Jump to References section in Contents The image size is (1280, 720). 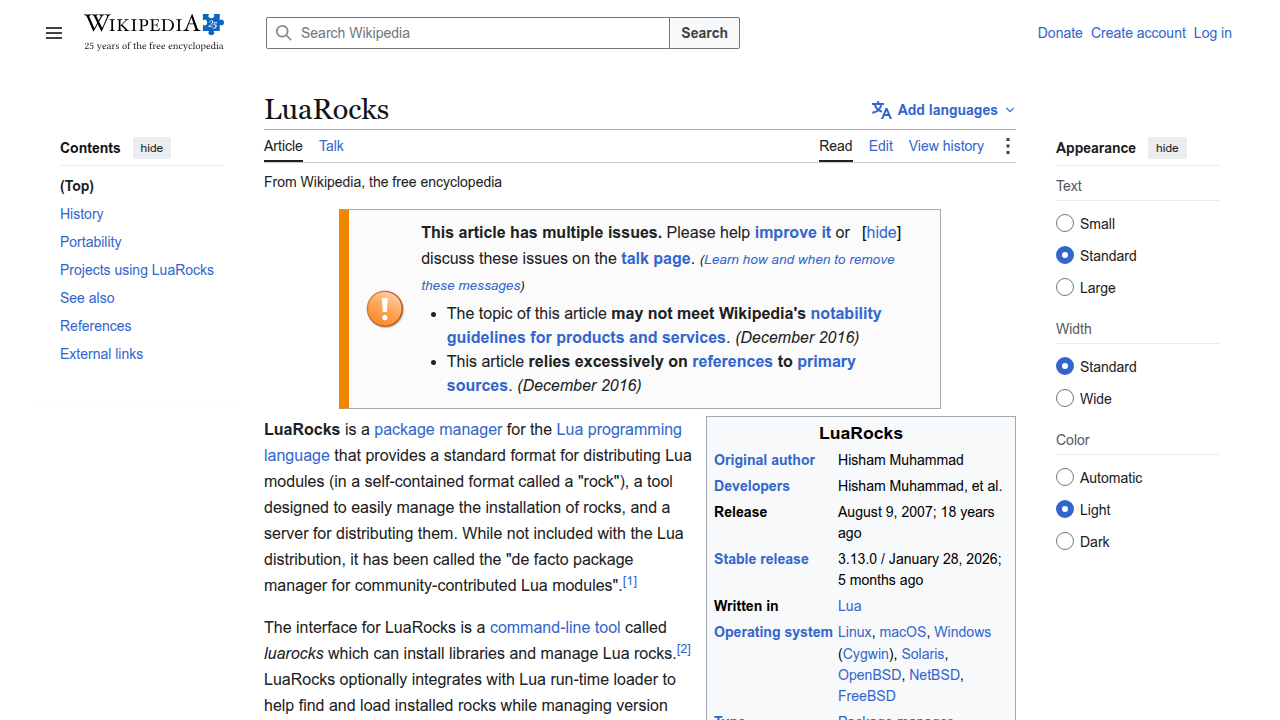tap(96, 326)
